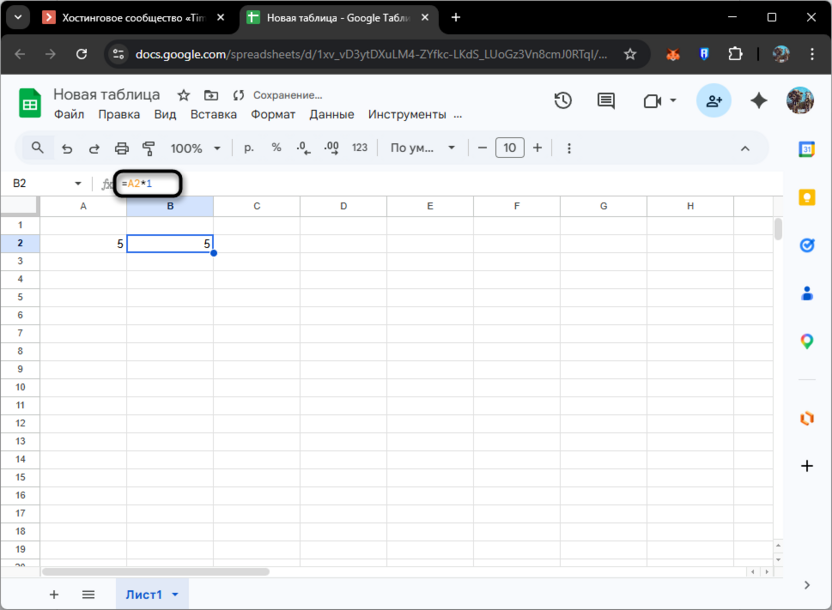Apply percent format to cell
832x610 pixels.
point(276,147)
